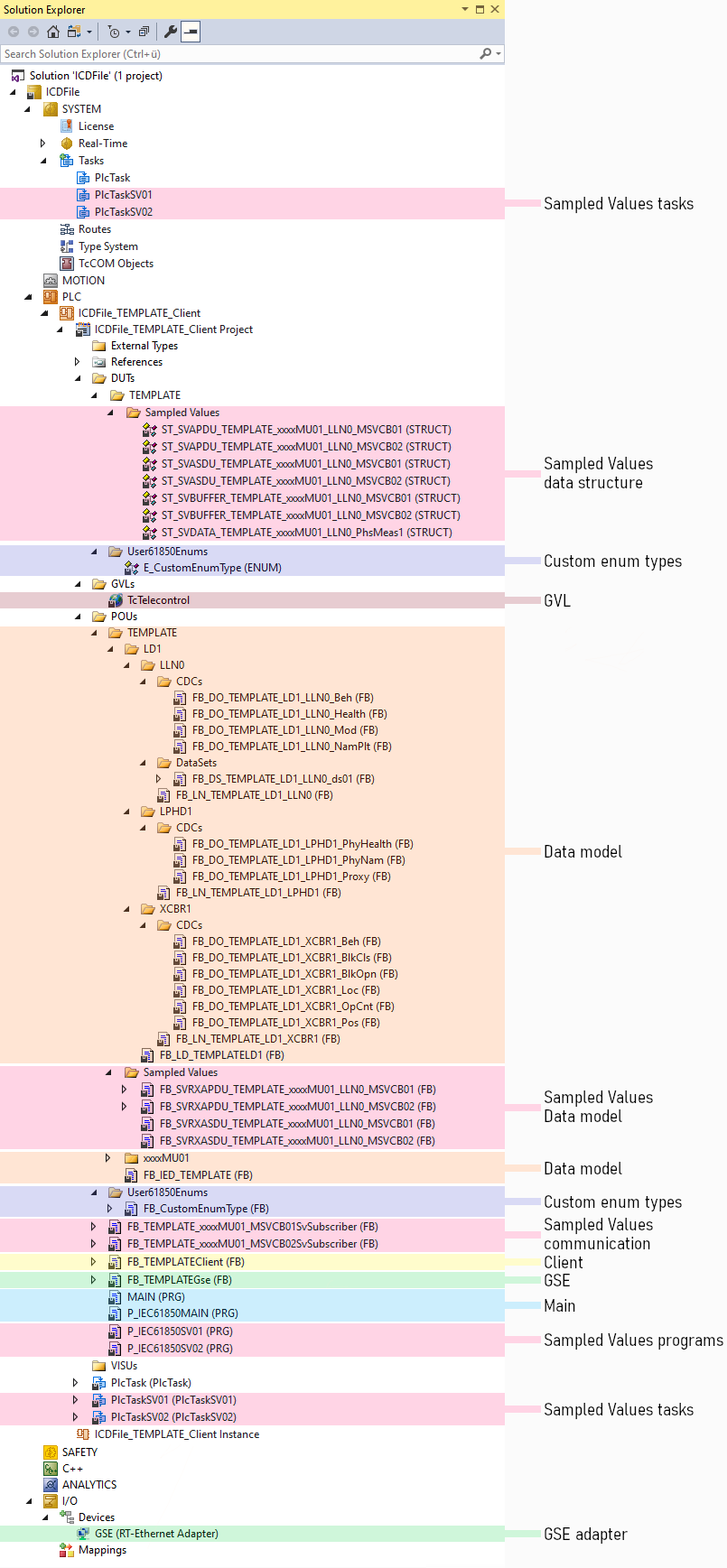Viewport: 727px width, 1568px height.
Task: Select ST_SVAPDU_TEMPLATE_xxxxMU01_LLN0_MSVCB01 struct
Action: (x=306, y=430)
